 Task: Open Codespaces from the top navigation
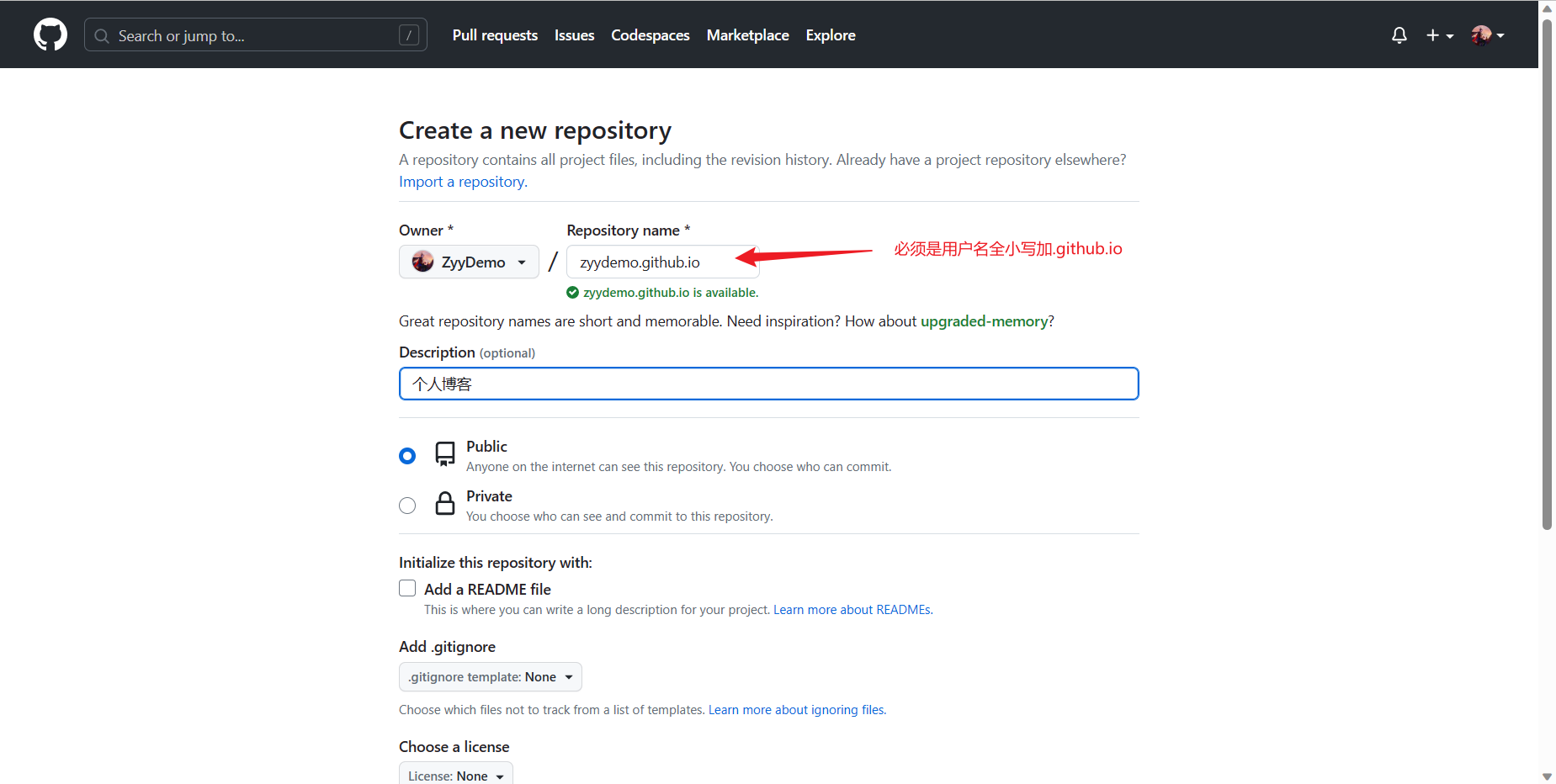coord(651,35)
